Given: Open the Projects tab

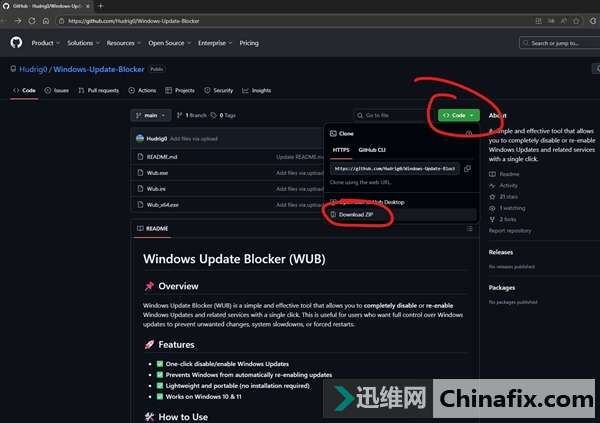Looking at the screenshot, I should (180, 90).
